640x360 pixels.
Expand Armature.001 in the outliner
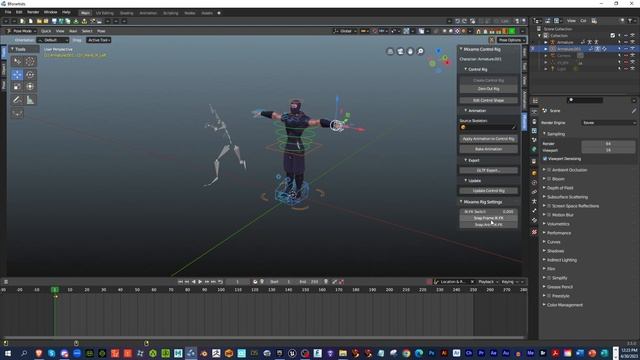[546, 49]
